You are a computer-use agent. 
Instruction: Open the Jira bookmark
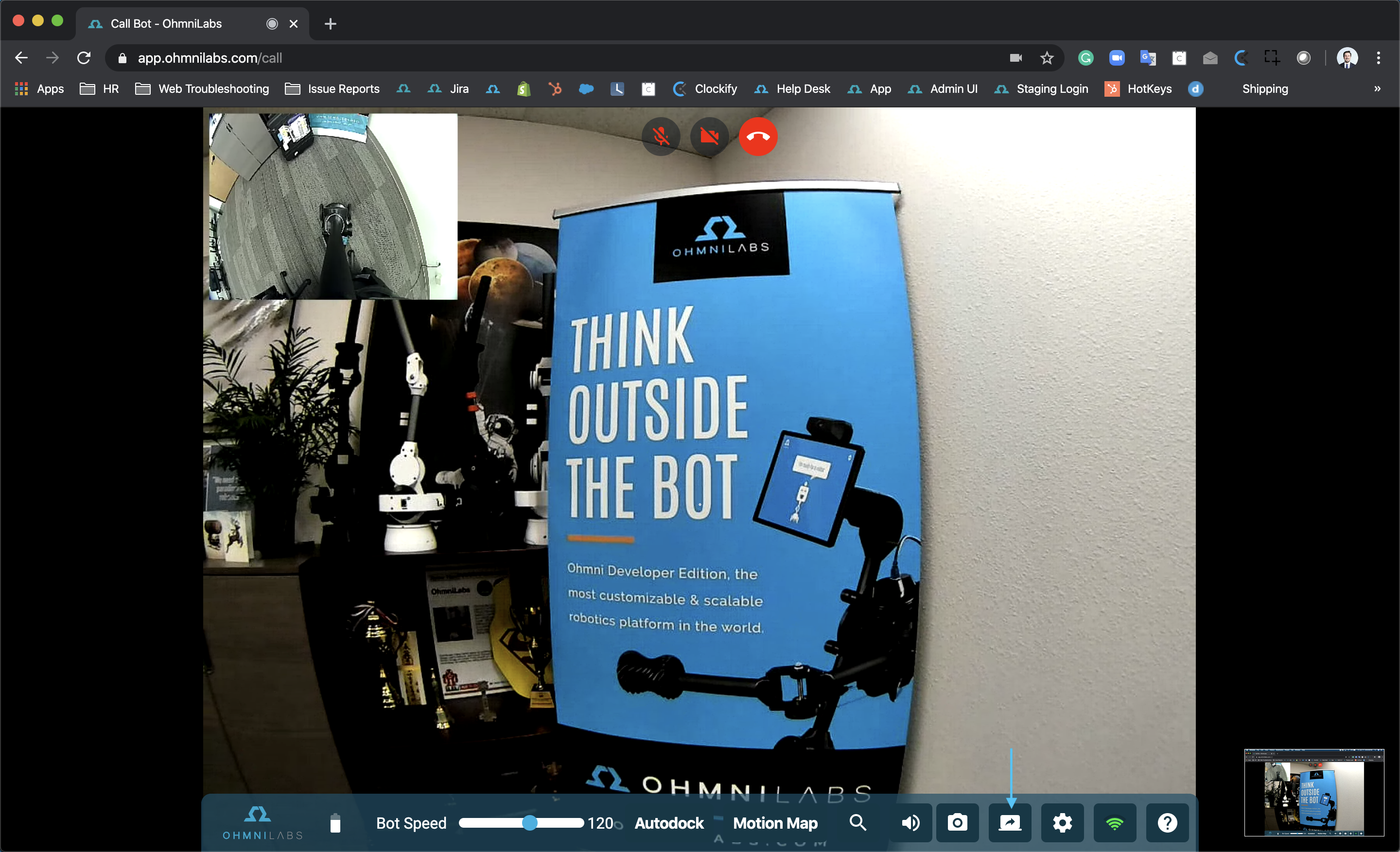pos(448,89)
